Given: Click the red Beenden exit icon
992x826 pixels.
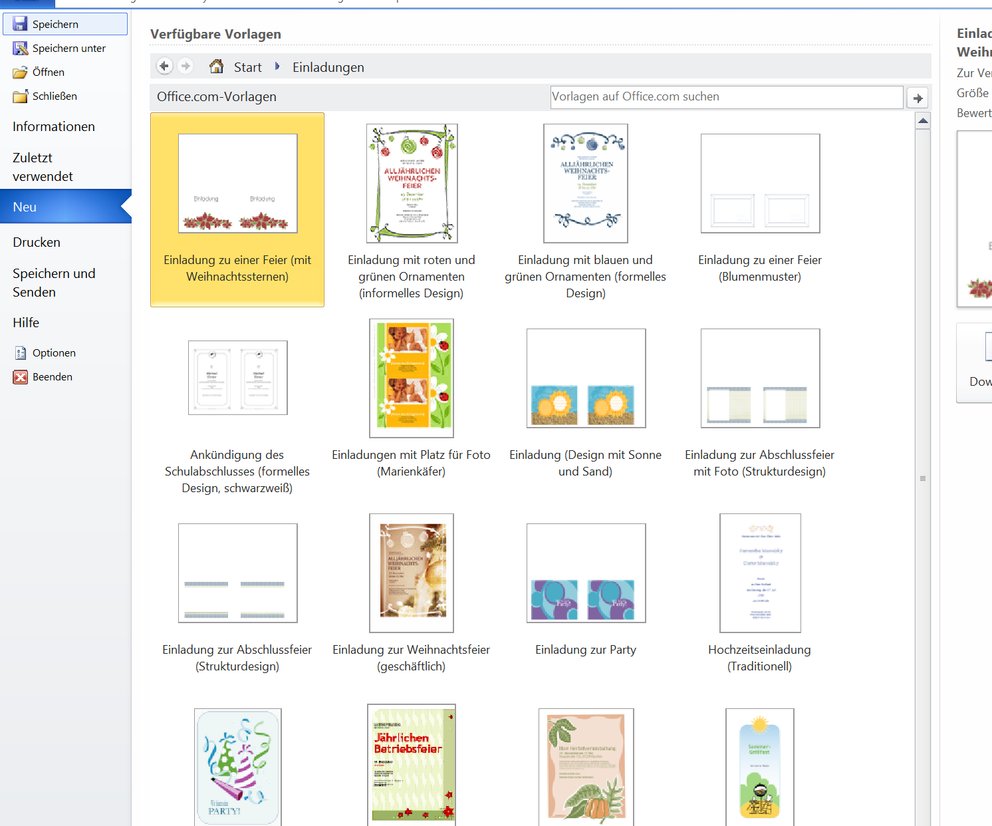Looking at the screenshot, I should [x=20, y=377].
